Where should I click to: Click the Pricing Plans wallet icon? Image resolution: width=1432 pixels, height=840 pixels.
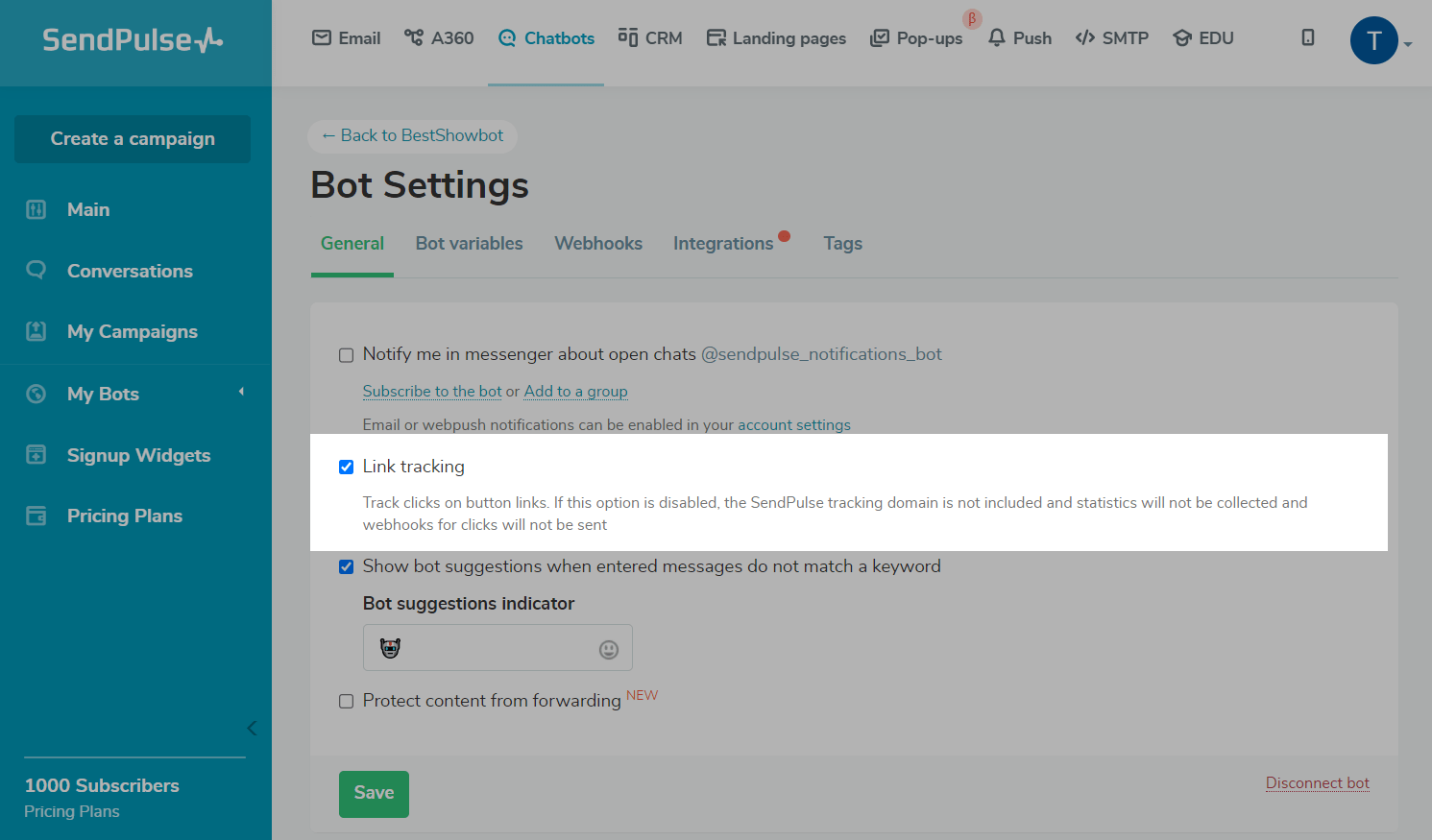click(36, 516)
